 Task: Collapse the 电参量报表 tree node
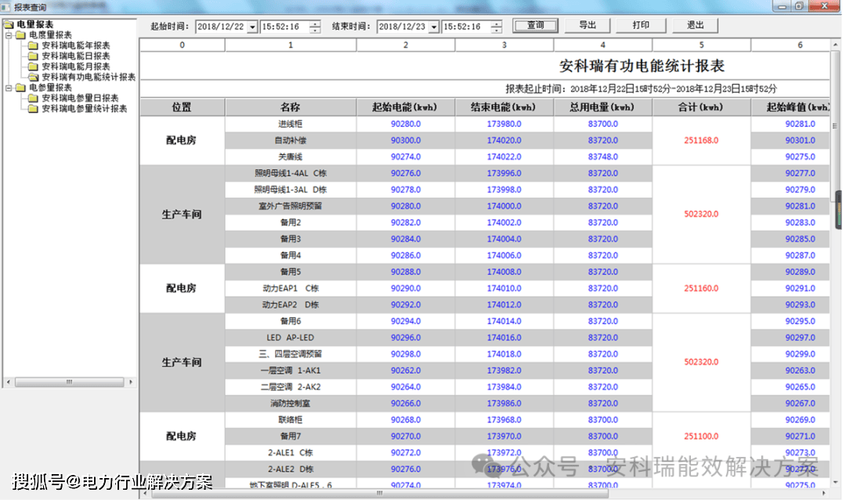click(9, 87)
